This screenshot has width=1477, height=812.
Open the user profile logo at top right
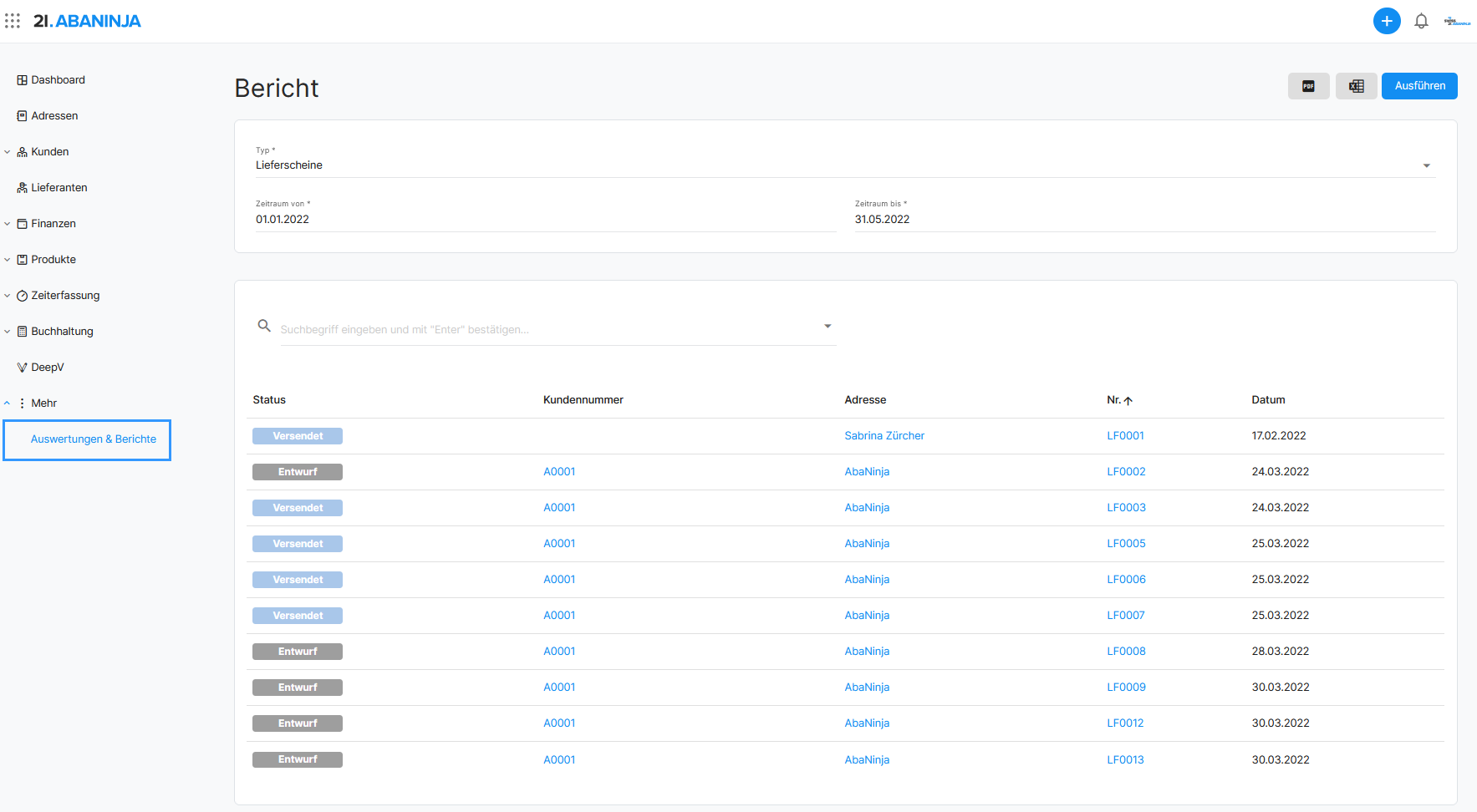1457,22
